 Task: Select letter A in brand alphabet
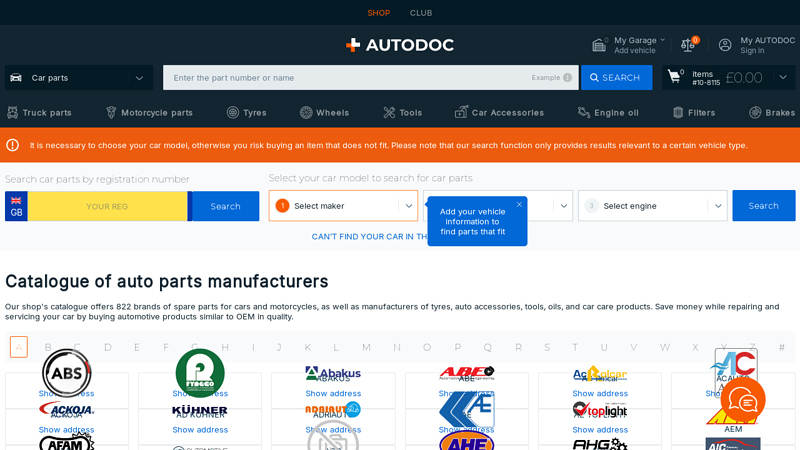19,347
